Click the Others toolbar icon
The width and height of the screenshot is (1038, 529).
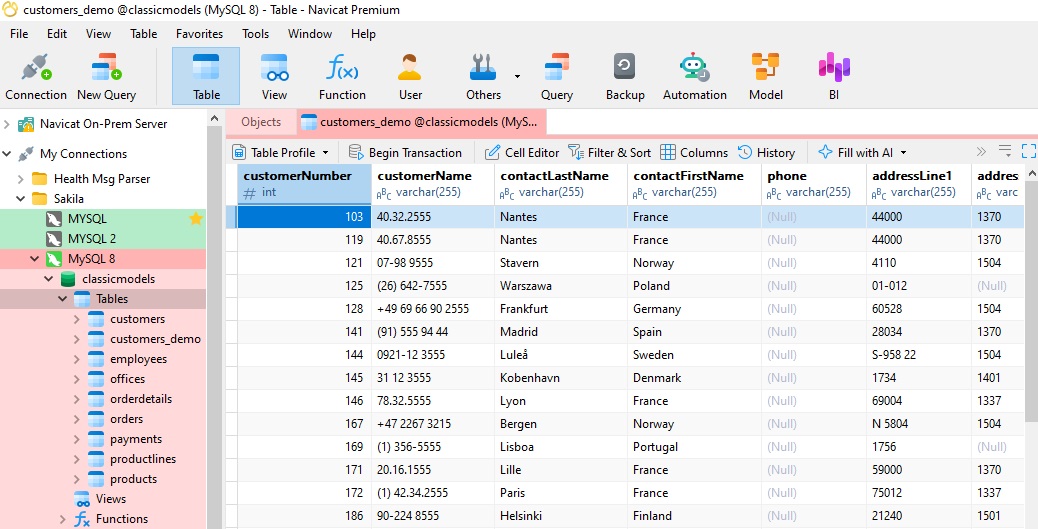click(x=483, y=76)
